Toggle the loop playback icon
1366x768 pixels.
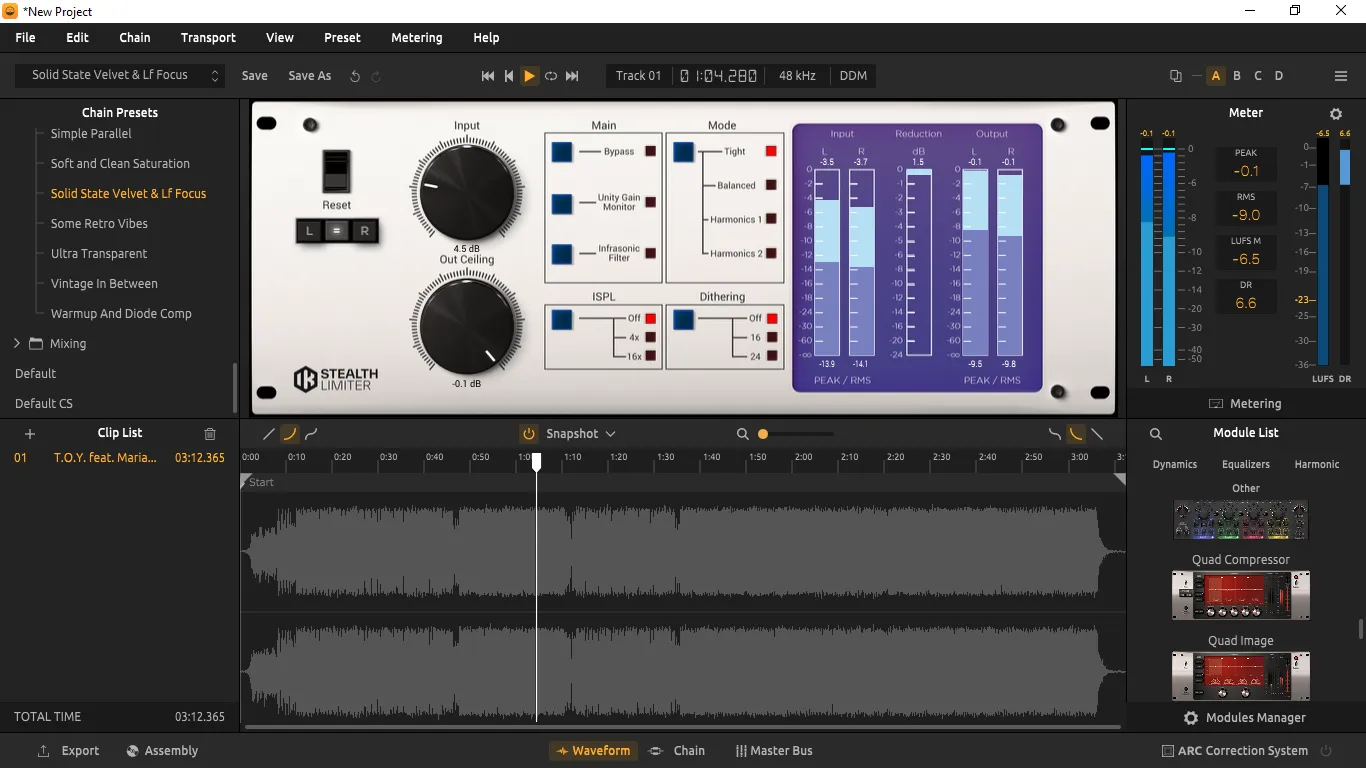pos(551,76)
